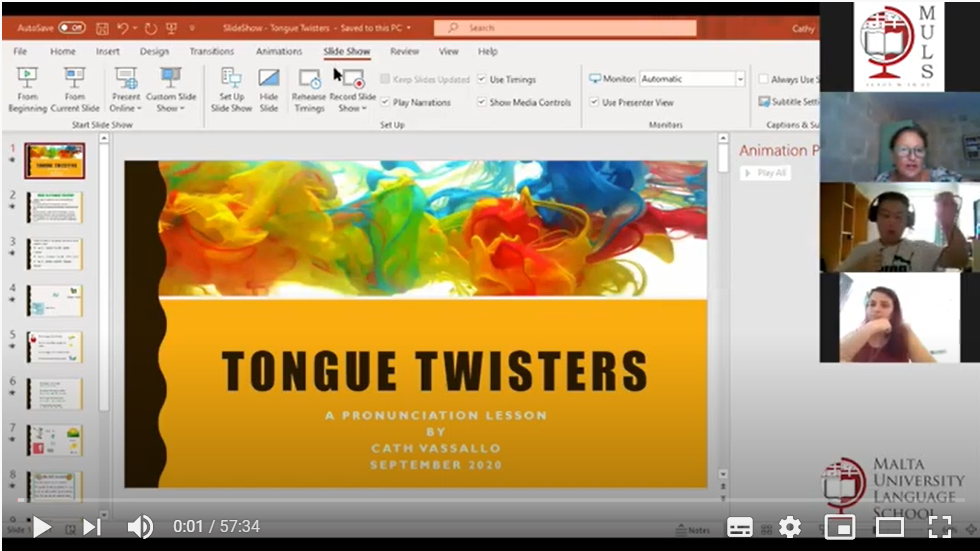Open Subtitle Settings

click(x=789, y=102)
